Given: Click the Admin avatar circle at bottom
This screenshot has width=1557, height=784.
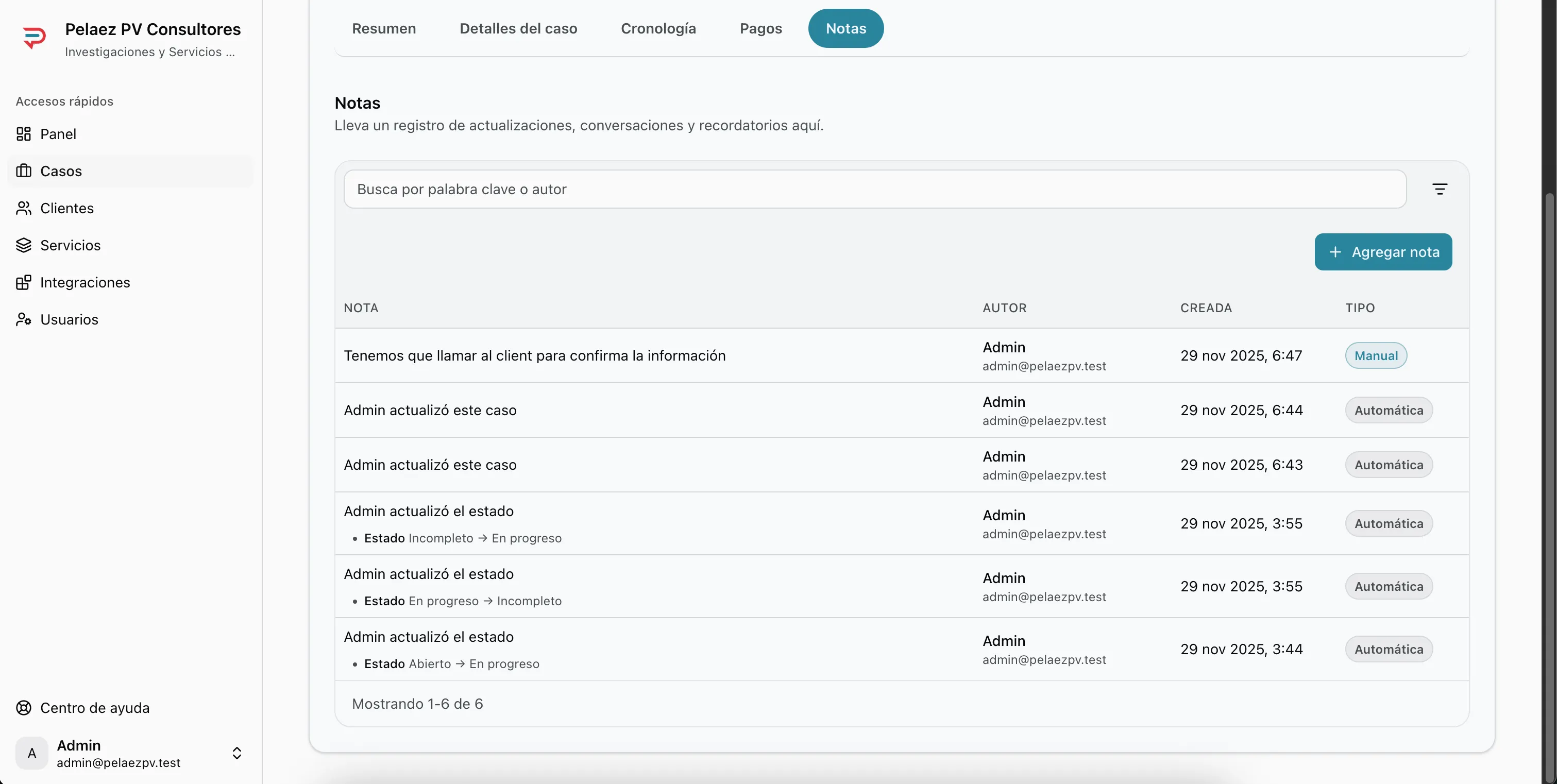Looking at the screenshot, I should coord(31,753).
